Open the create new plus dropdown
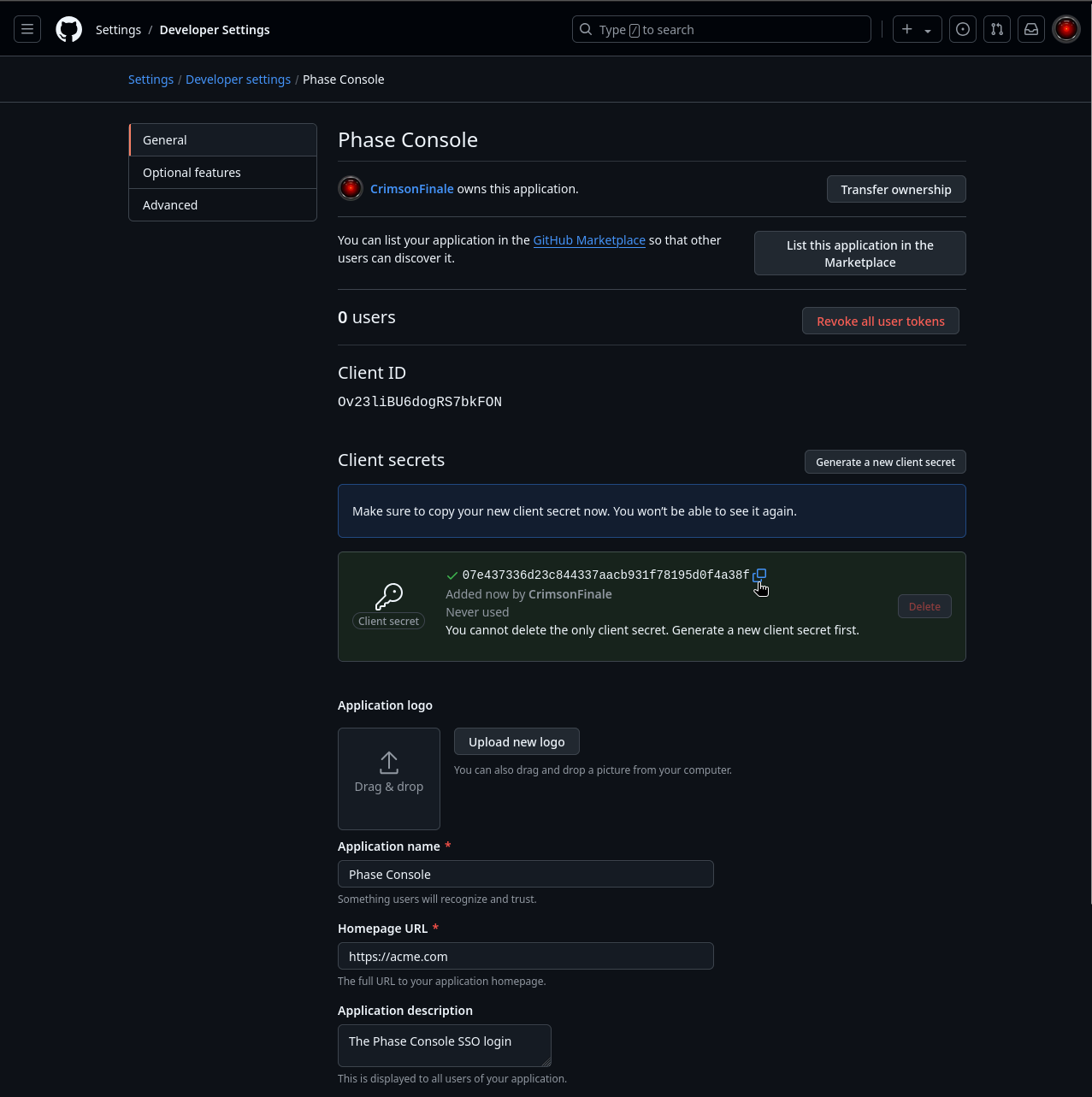This screenshot has height=1097, width=1092. click(918, 29)
